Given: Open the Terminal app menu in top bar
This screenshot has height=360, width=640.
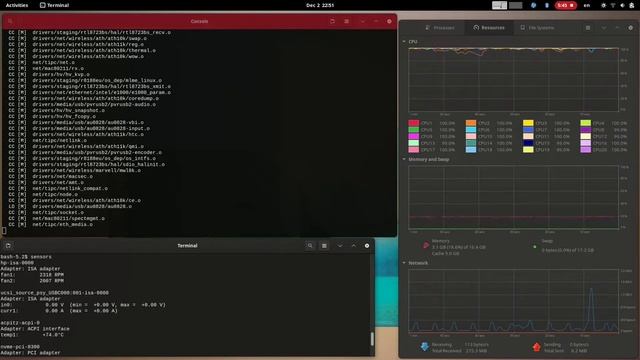Looking at the screenshot, I should click(54, 5).
